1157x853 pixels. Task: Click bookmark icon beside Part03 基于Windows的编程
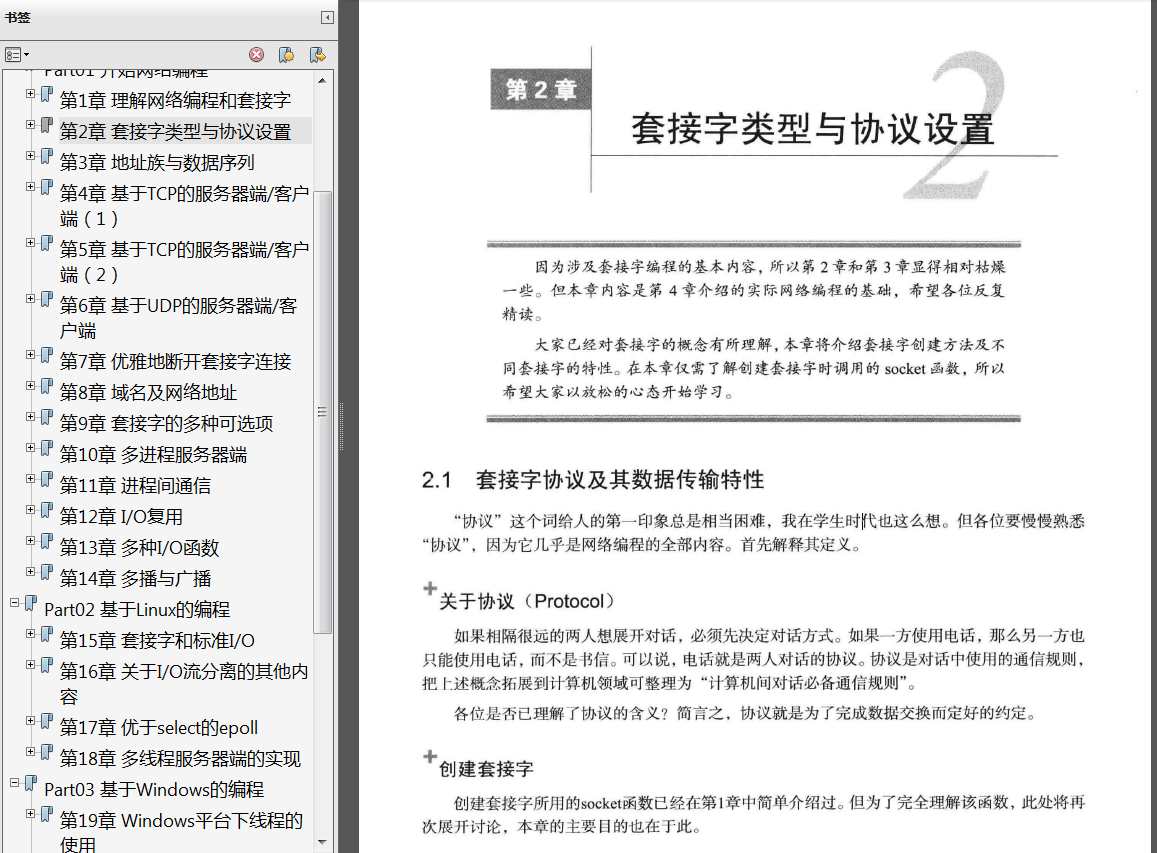tap(31, 784)
